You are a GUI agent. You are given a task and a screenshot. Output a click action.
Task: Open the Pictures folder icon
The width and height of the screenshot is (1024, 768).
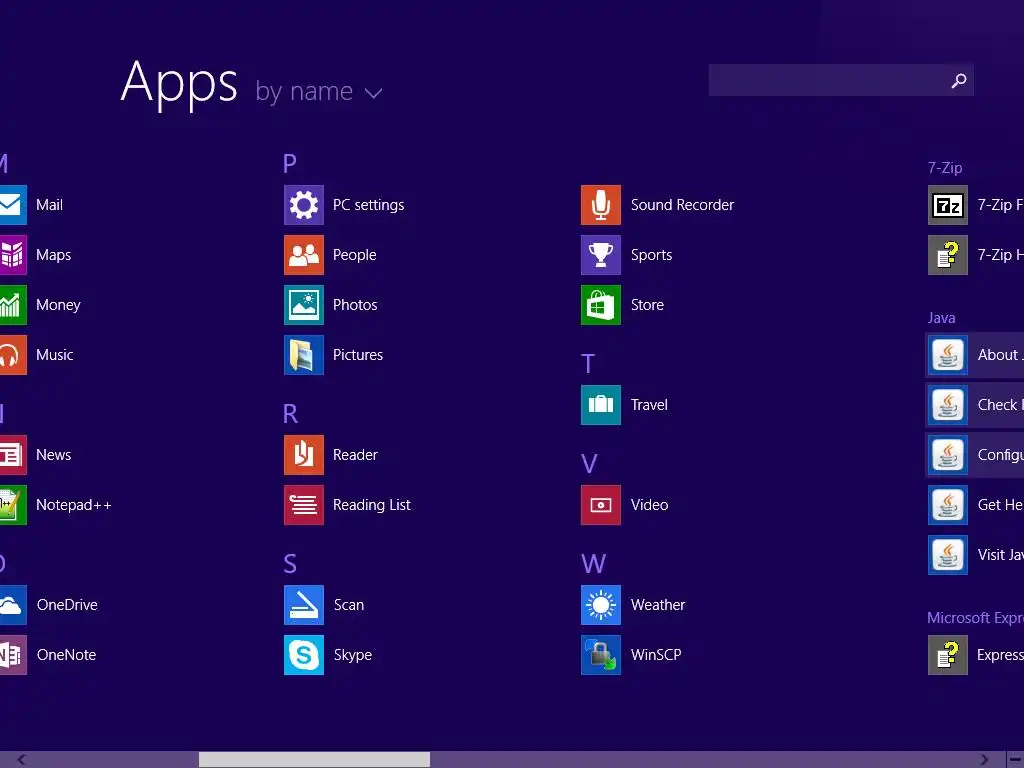coord(304,355)
